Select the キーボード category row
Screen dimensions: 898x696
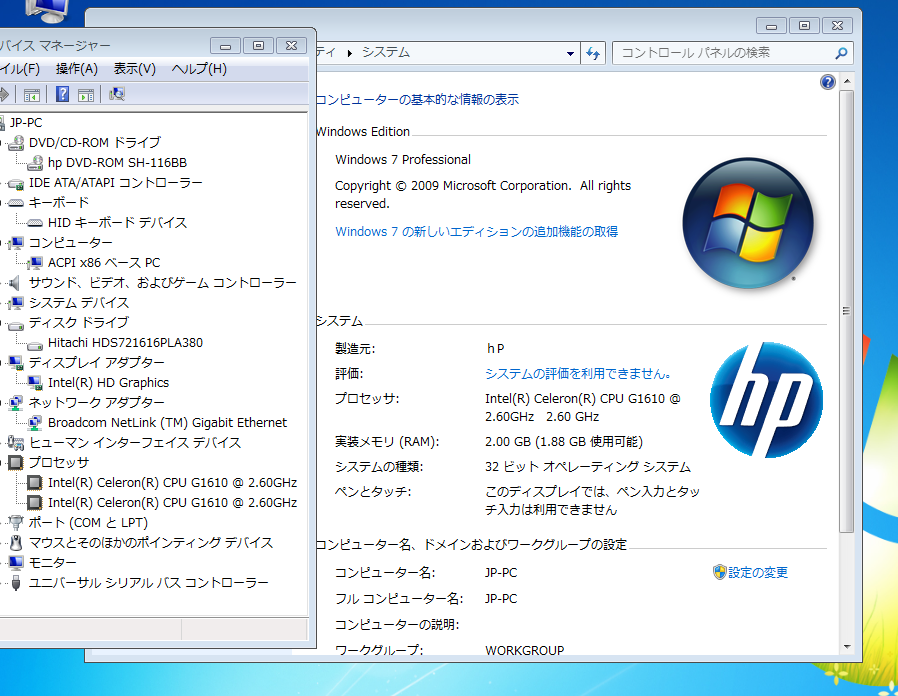click(x=58, y=203)
